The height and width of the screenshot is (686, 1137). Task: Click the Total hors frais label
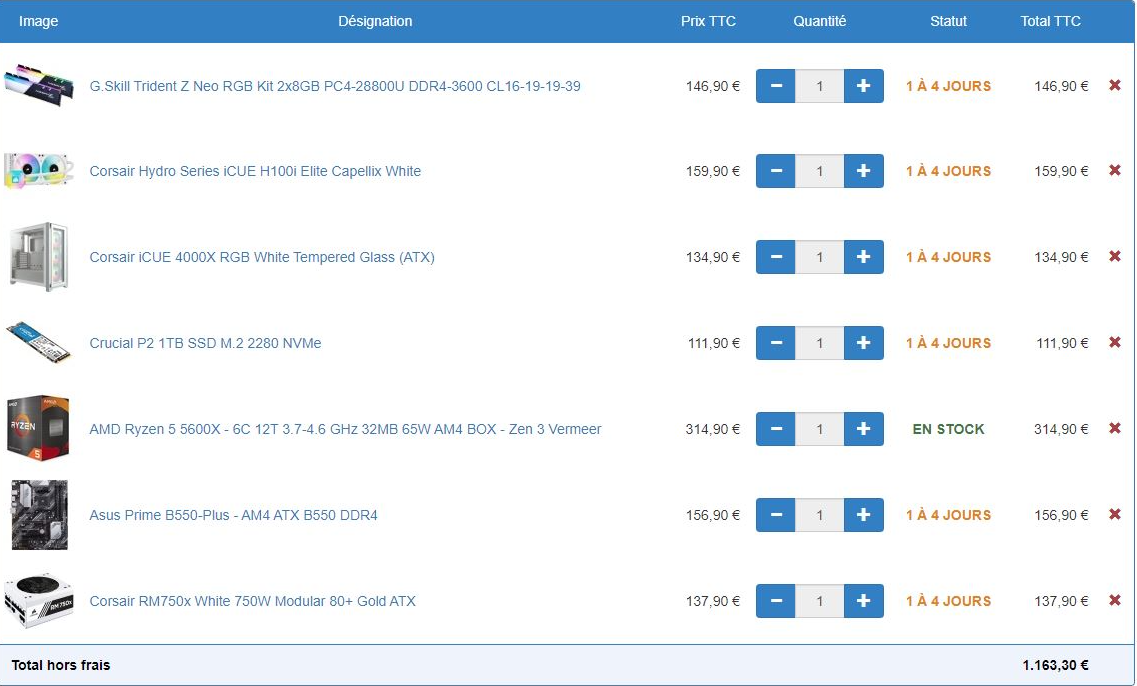pyautogui.click(x=61, y=665)
